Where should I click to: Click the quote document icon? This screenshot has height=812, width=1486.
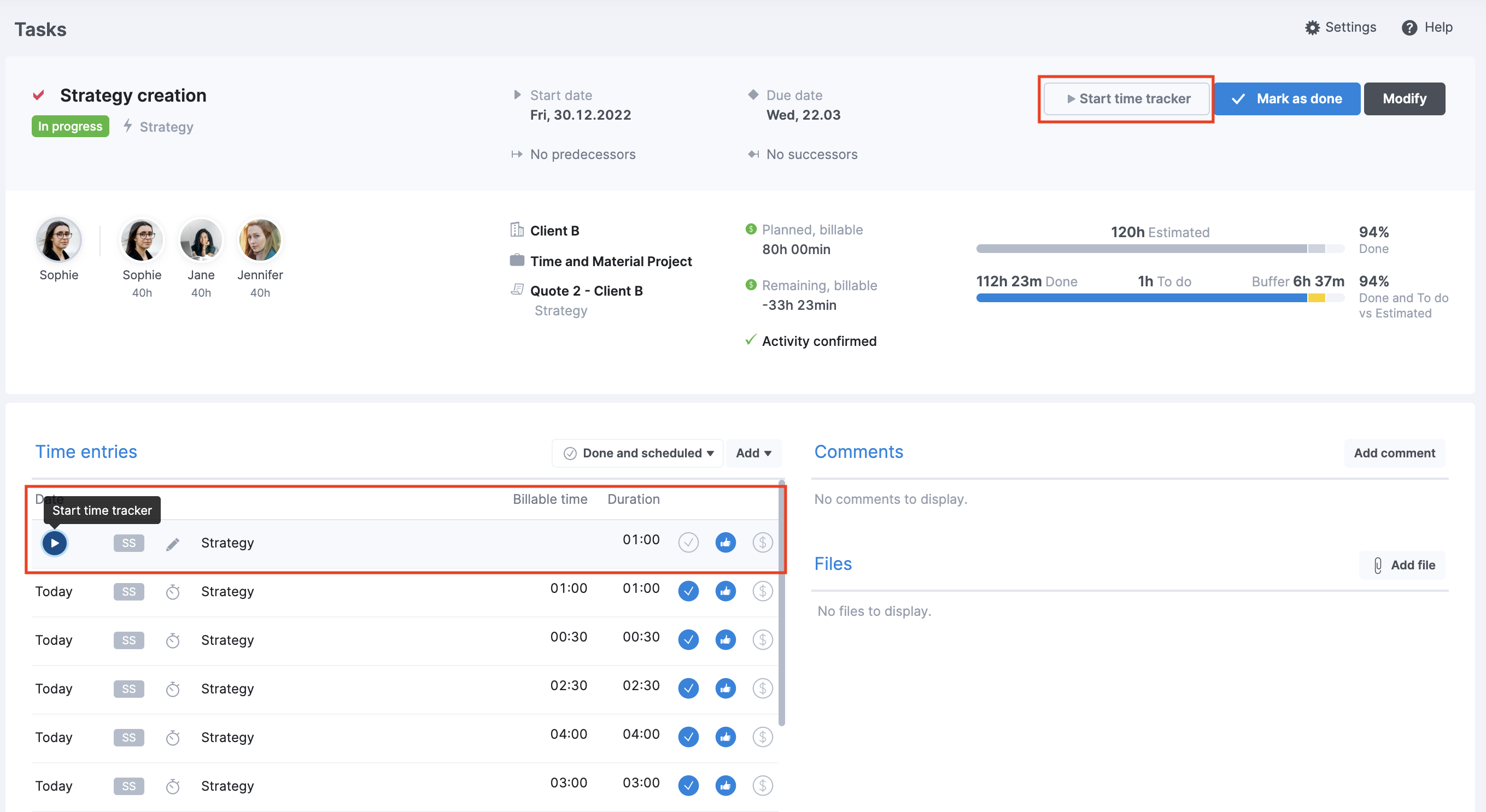[x=517, y=289]
